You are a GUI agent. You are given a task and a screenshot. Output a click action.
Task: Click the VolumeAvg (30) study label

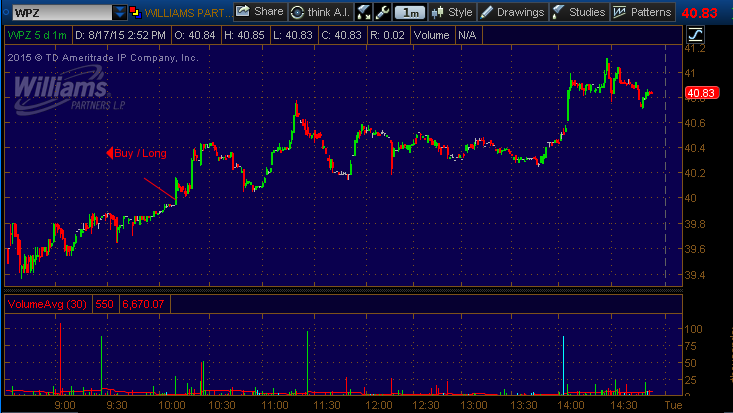click(x=47, y=304)
